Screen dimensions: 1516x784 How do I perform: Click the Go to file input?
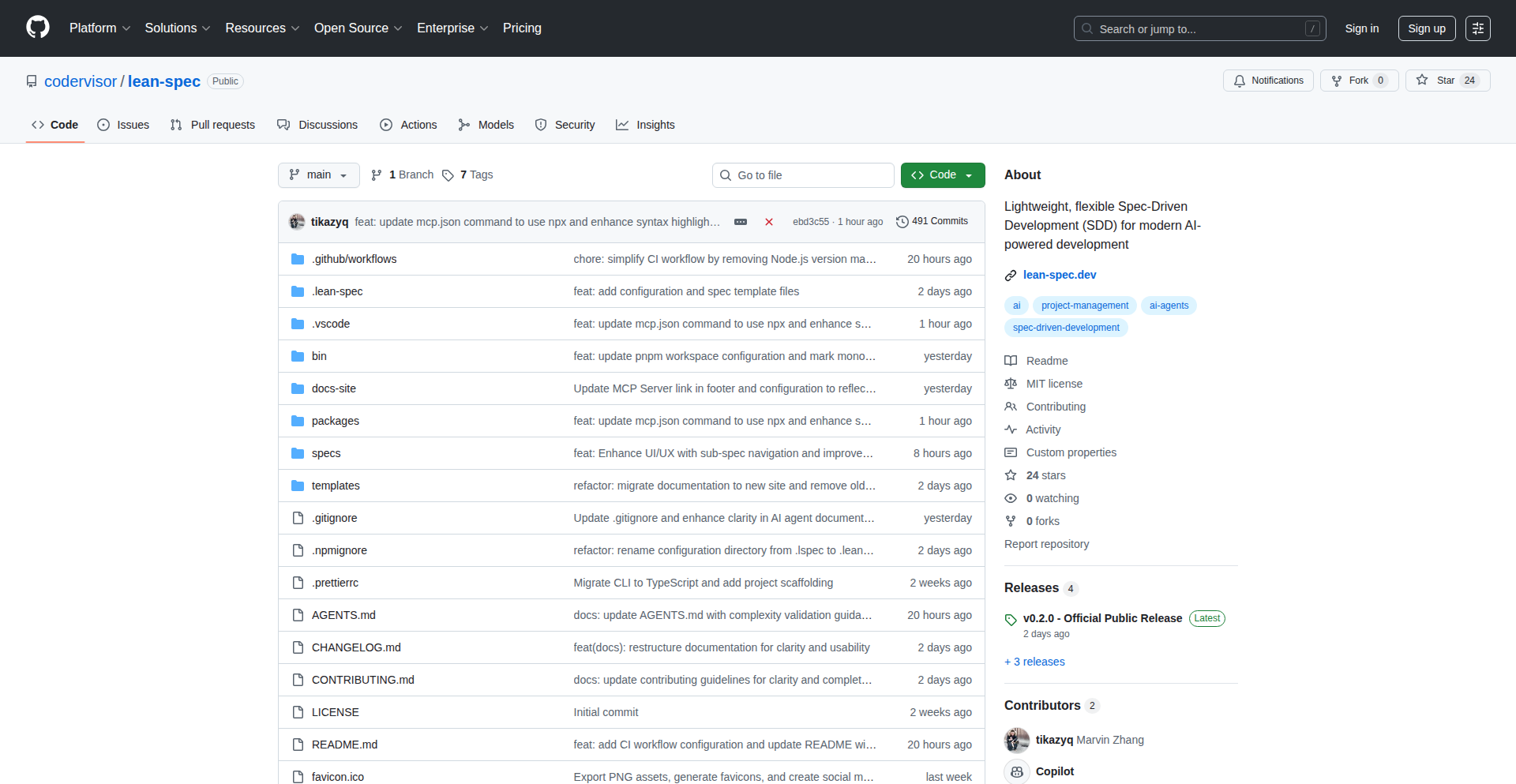[803, 175]
